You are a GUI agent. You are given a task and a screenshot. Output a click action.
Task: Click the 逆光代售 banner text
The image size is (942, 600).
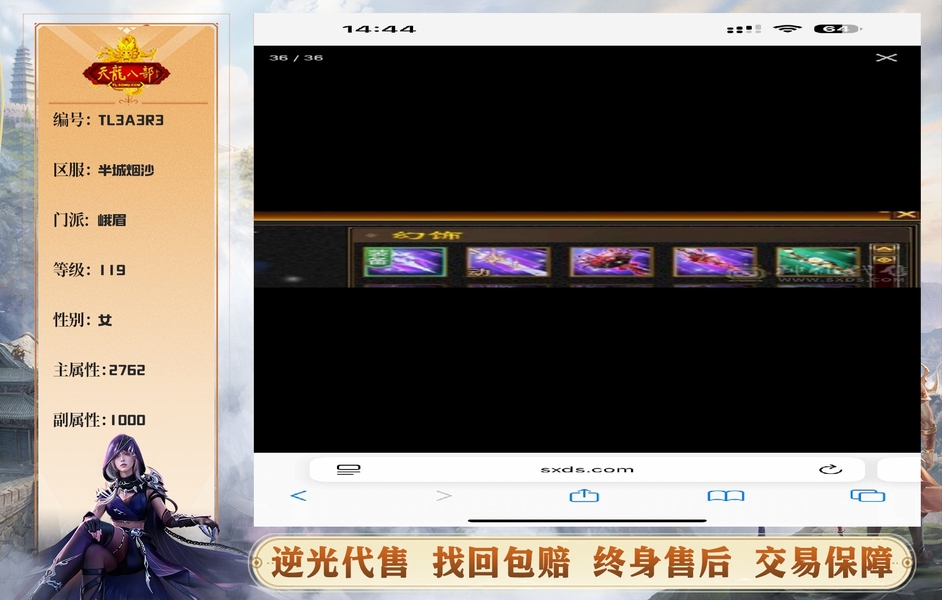click(339, 563)
